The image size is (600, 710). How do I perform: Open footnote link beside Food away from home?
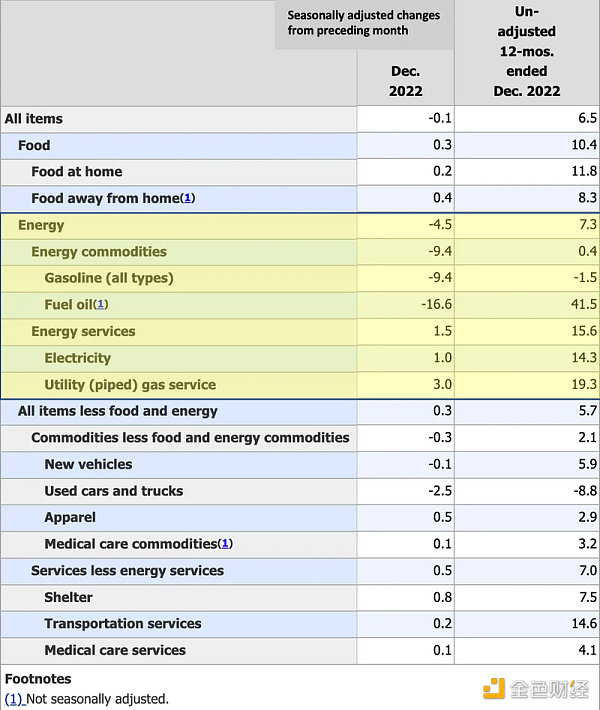187,198
